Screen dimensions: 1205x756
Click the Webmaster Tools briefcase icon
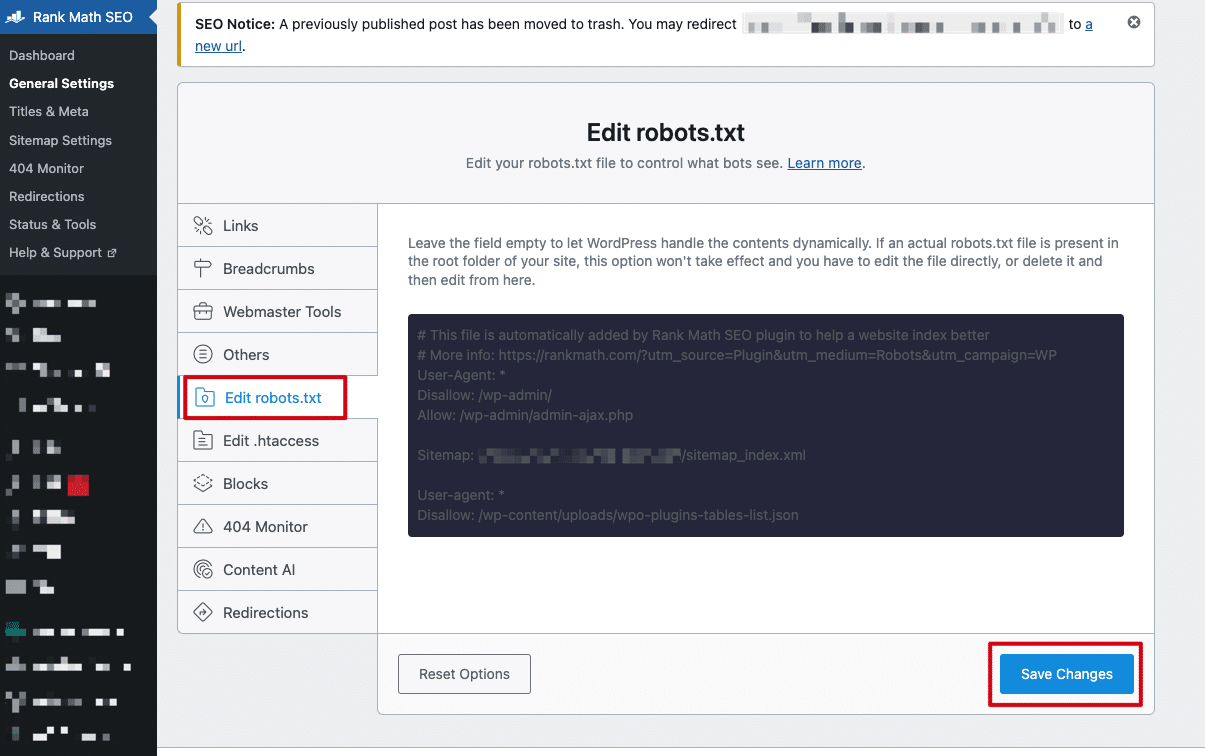[203, 312]
